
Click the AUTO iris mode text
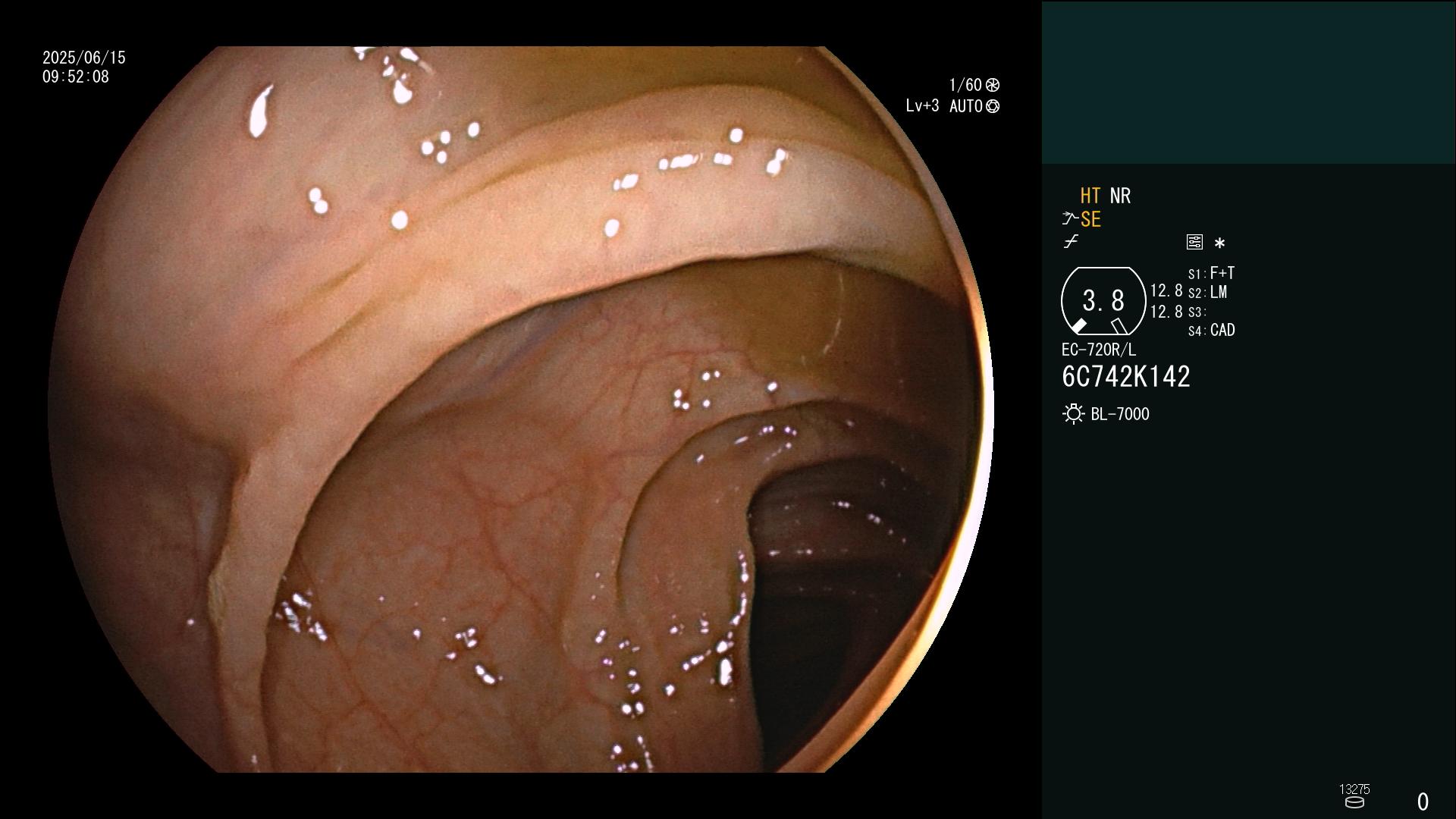point(965,106)
